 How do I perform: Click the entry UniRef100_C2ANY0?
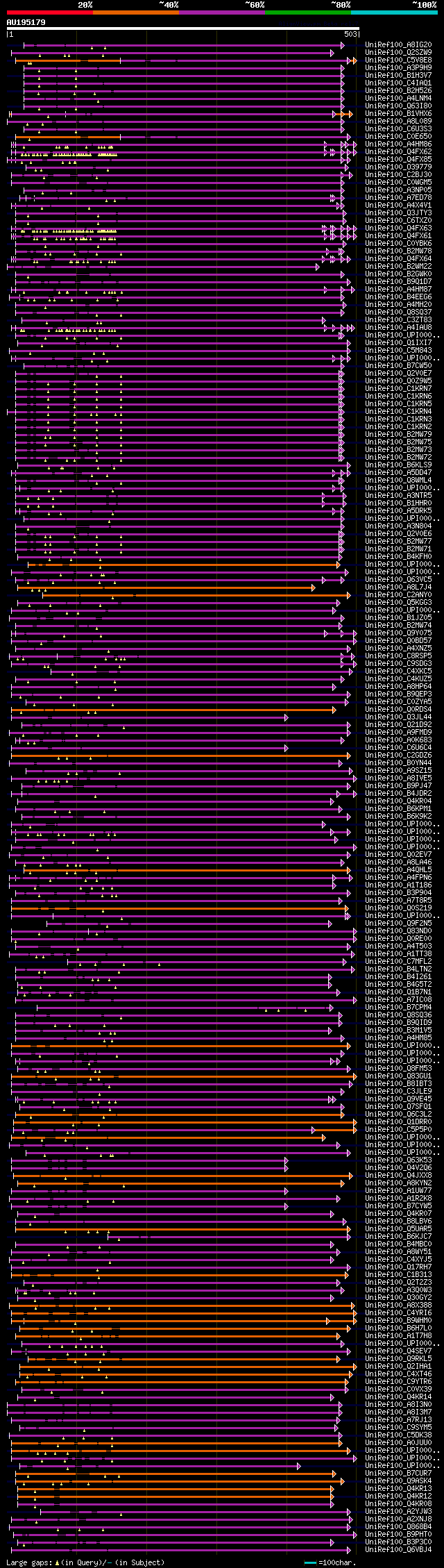coord(398,594)
